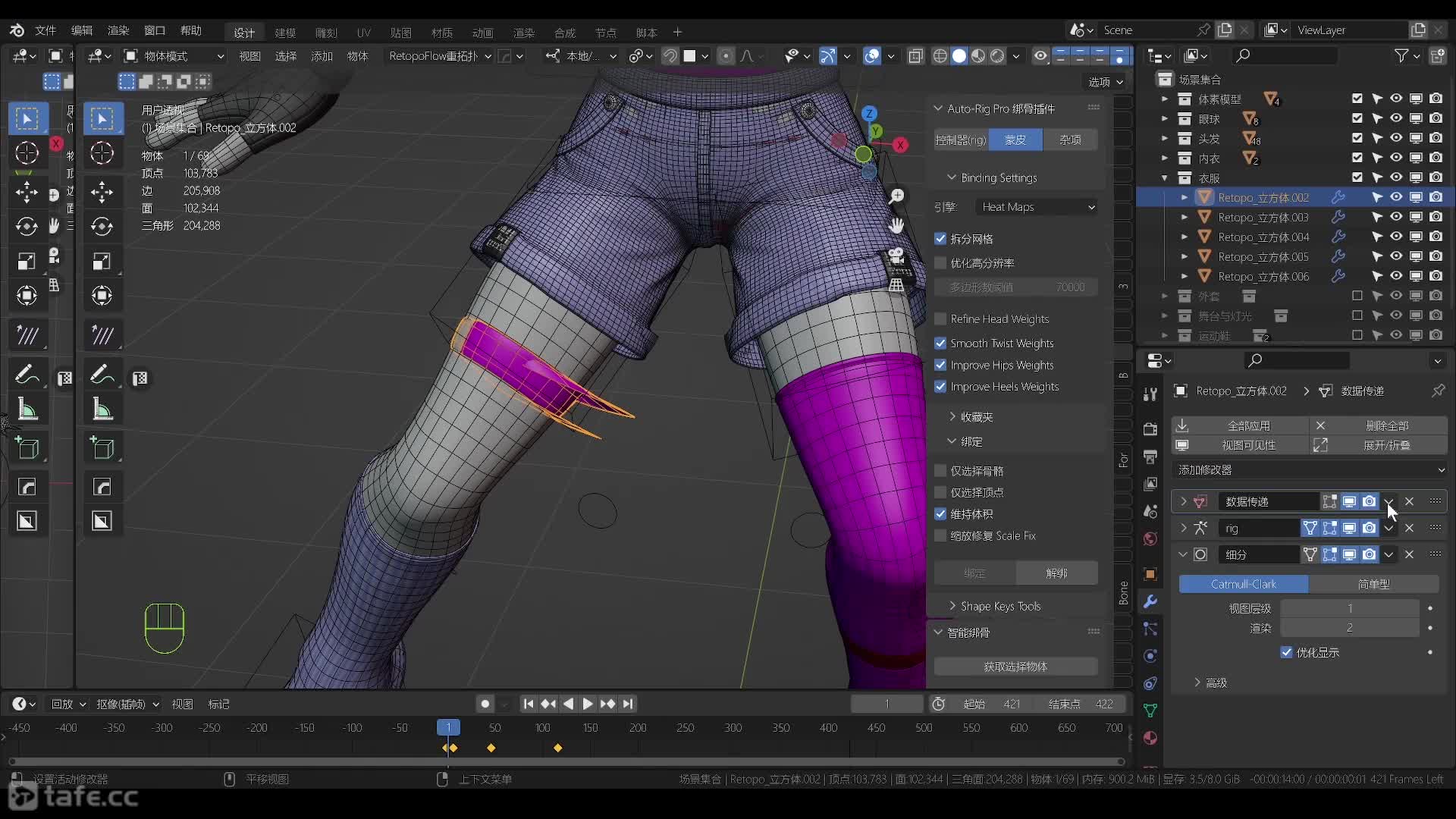
Task: Expand the Shape Keys Tools section
Action: (x=994, y=606)
